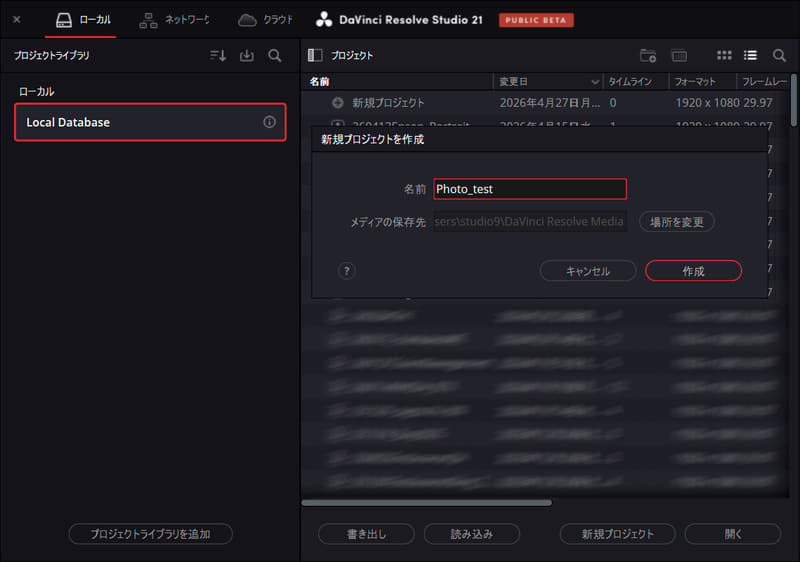
Task: Switch to the ローカル tab
Action: pyautogui.click(x=83, y=20)
